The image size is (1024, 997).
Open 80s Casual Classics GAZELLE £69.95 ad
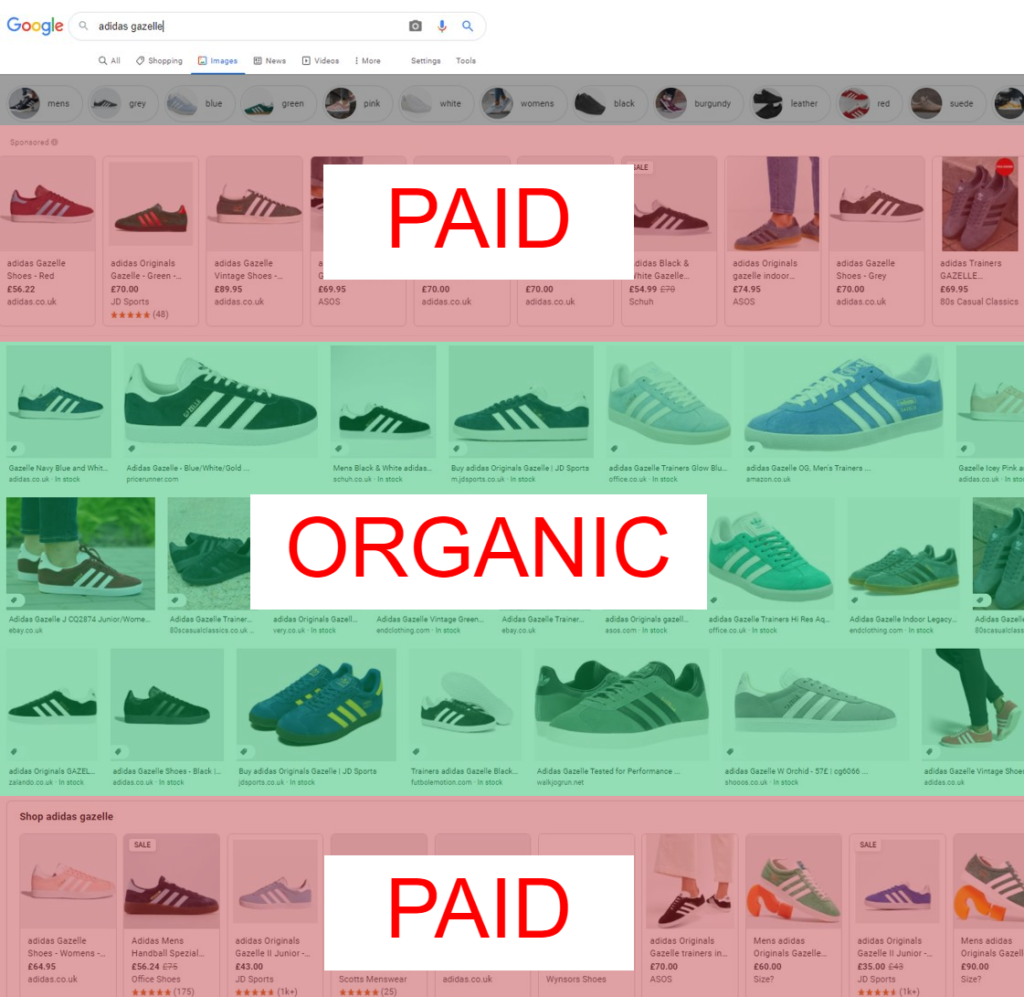coord(978,240)
